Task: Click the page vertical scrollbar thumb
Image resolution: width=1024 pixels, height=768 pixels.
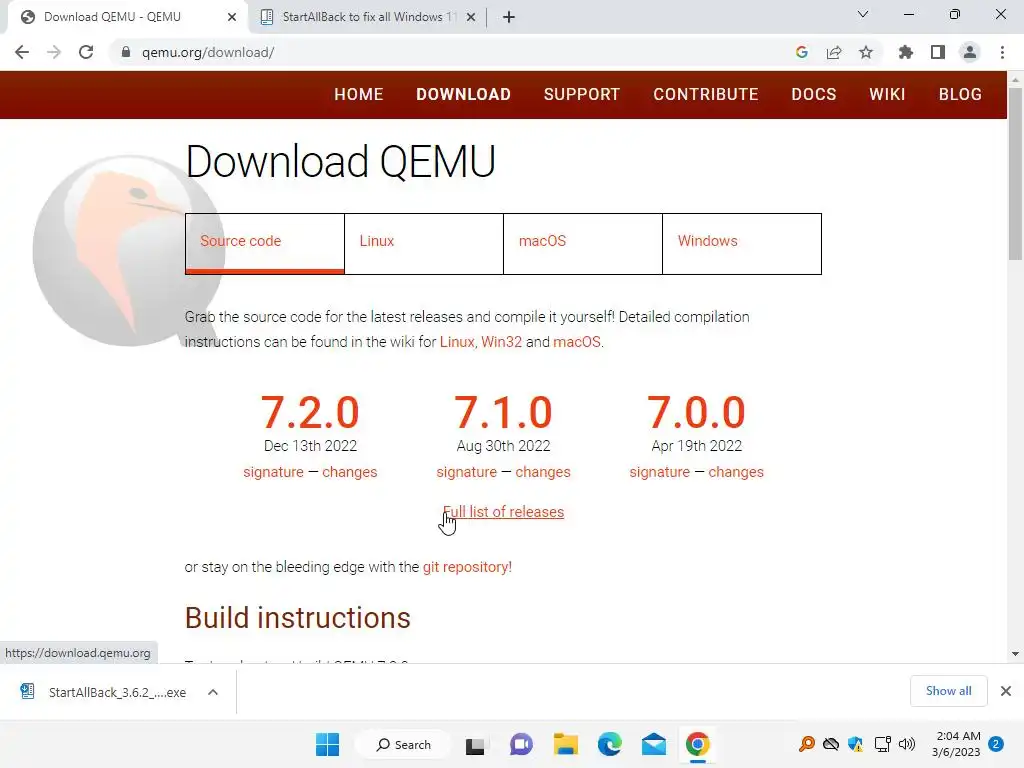Action: click(1015, 174)
